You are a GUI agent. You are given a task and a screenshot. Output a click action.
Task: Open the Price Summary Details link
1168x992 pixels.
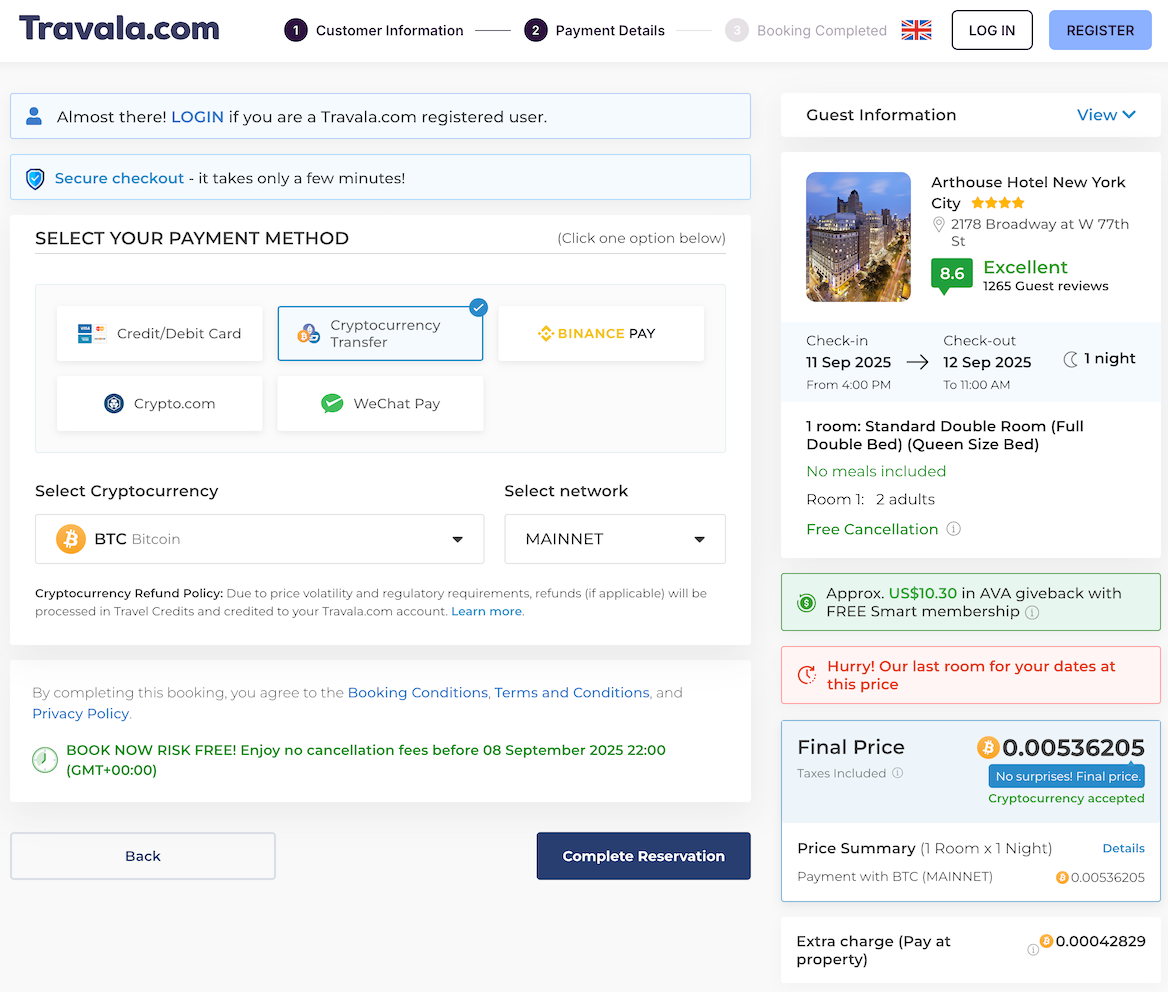(x=1123, y=848)
